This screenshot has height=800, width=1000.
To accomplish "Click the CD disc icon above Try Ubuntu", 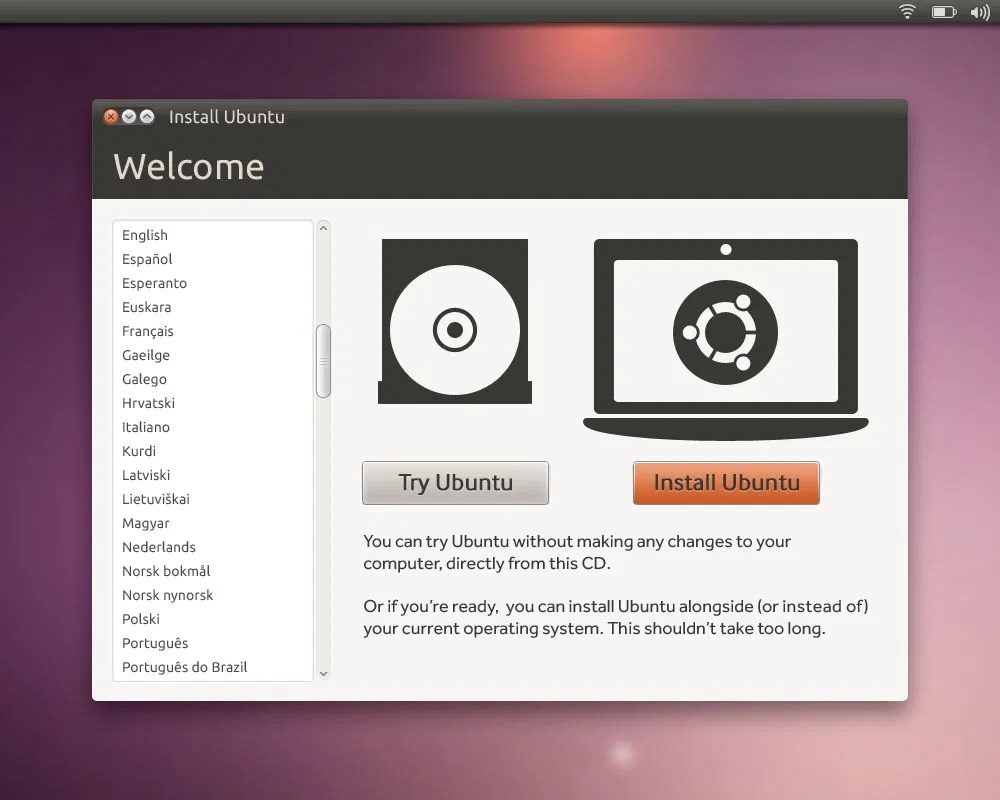I will click(x=455, y=320).
